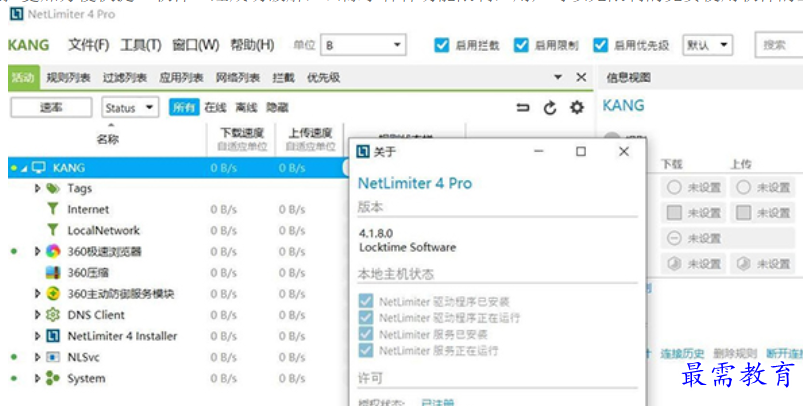Sort by the 下载速度 column header

[x=242, y=133]
